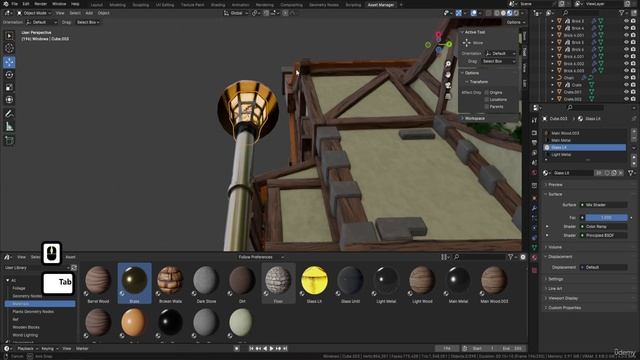Pick the Transform tool in left toolbar
The image size is (640, 360).
point(9,100)
